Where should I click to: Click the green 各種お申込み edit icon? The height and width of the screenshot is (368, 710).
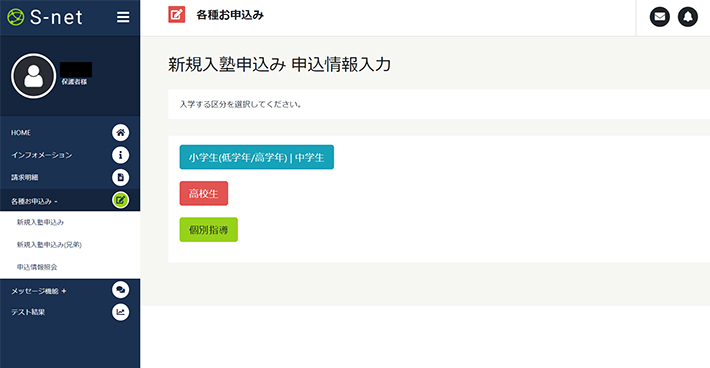[120, 200]
